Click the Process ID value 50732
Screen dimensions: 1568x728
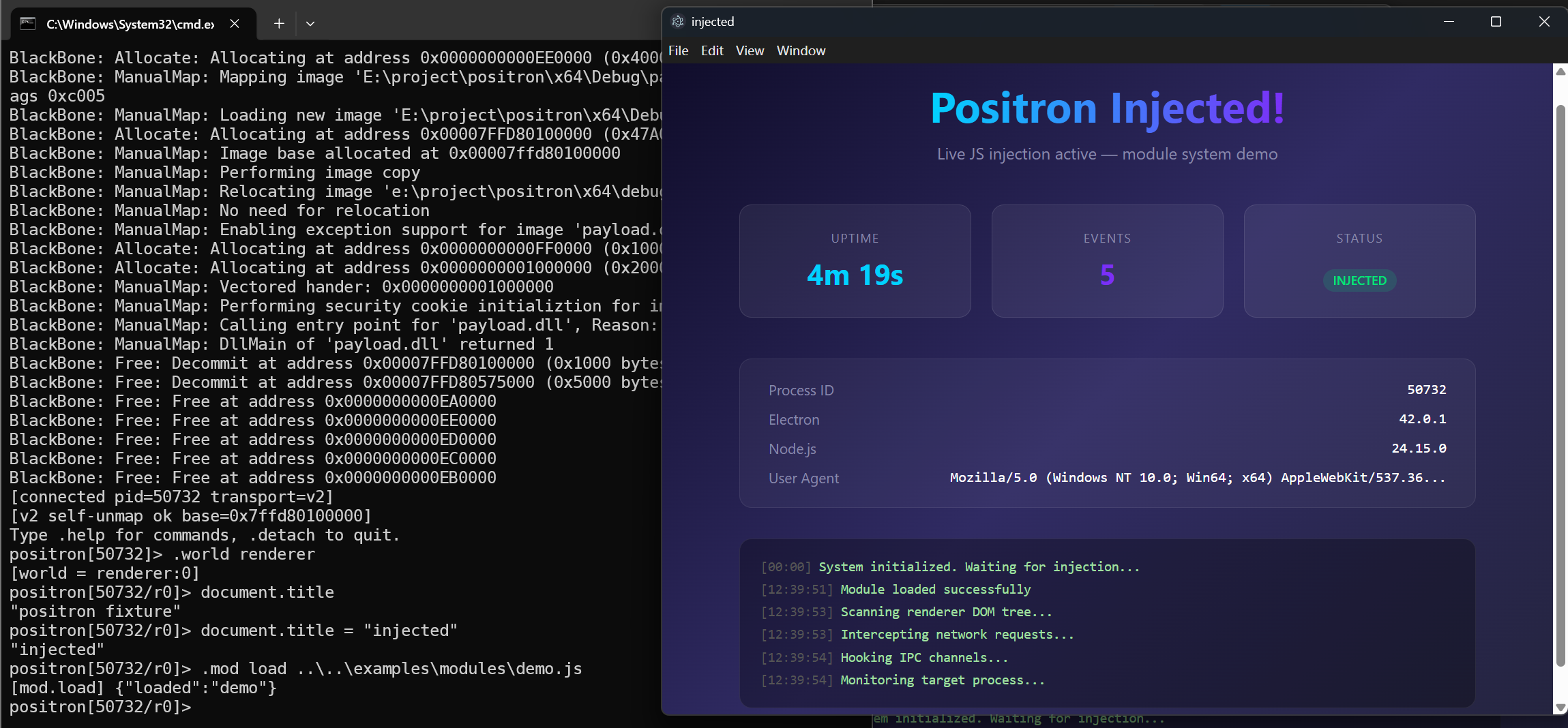1426,390
